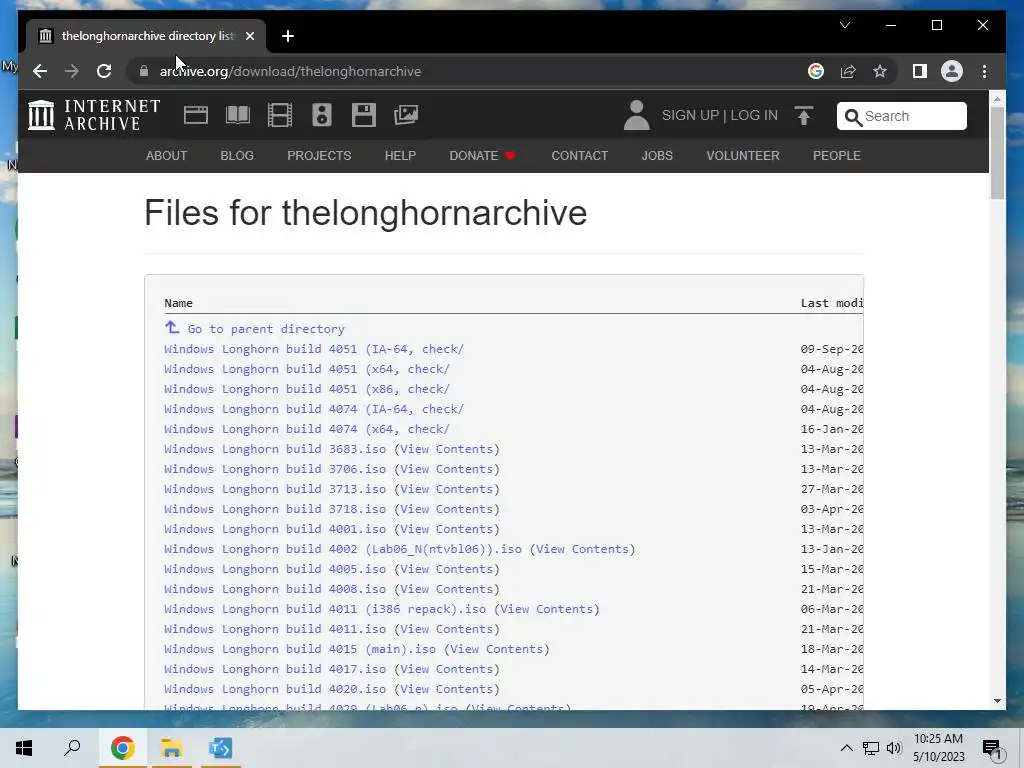Open PEOPLE menu item
This screenshot has width=1024, height=768.
[x=836, y=155]
